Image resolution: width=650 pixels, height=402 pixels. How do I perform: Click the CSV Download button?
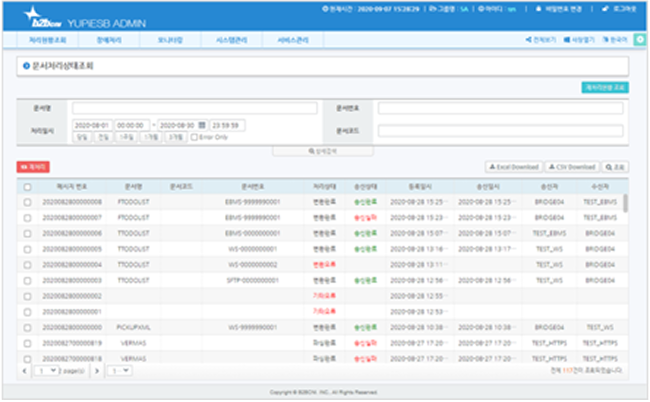[573, 167]
